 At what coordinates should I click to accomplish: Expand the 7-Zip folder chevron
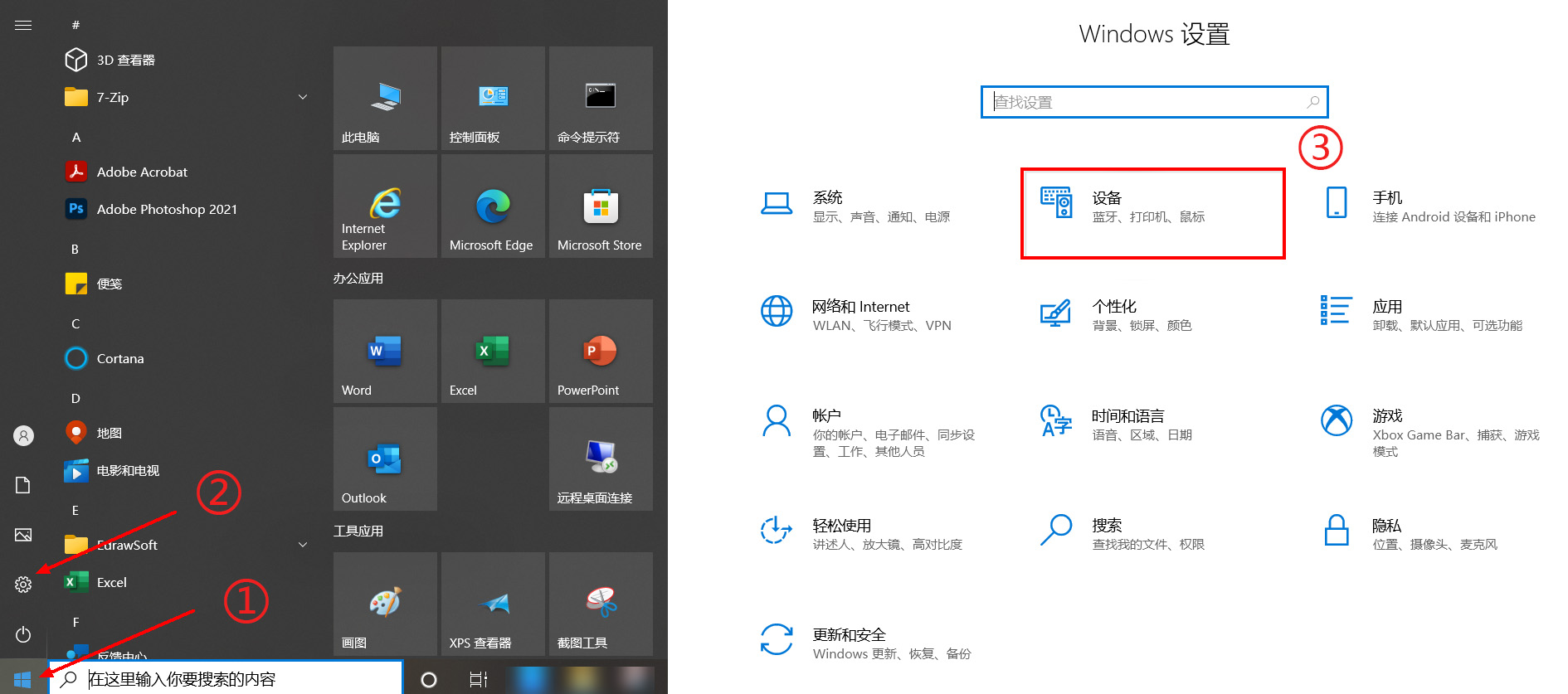(x=303, y=97)
